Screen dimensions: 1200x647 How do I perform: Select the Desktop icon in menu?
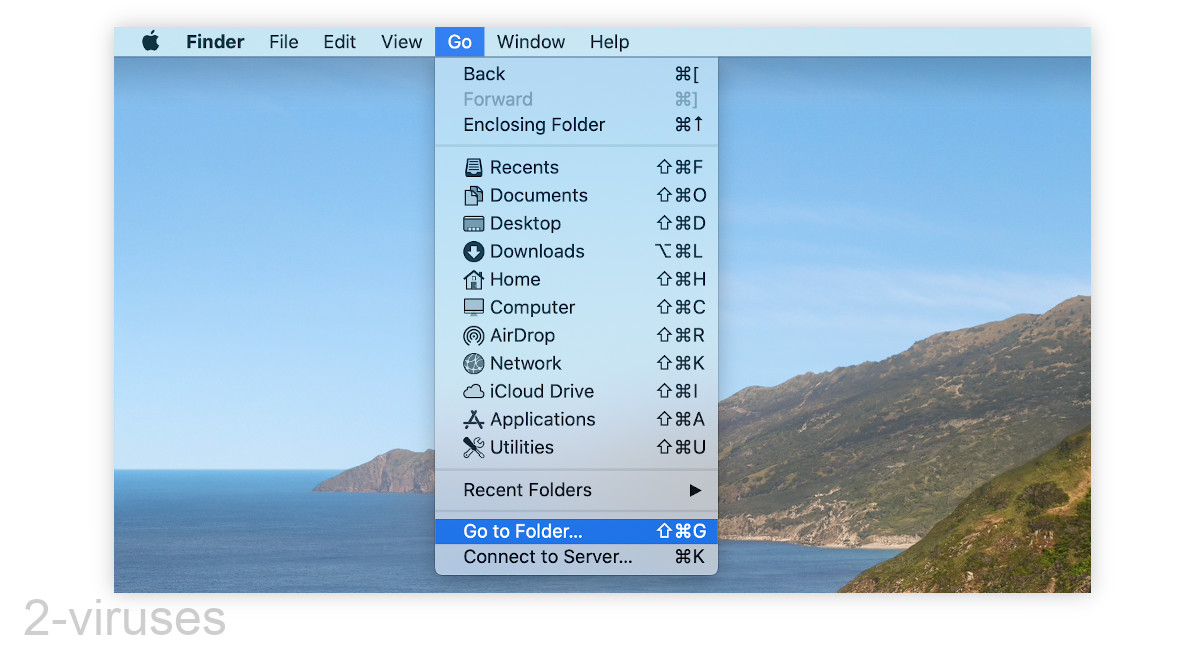(x=473, y=224)
